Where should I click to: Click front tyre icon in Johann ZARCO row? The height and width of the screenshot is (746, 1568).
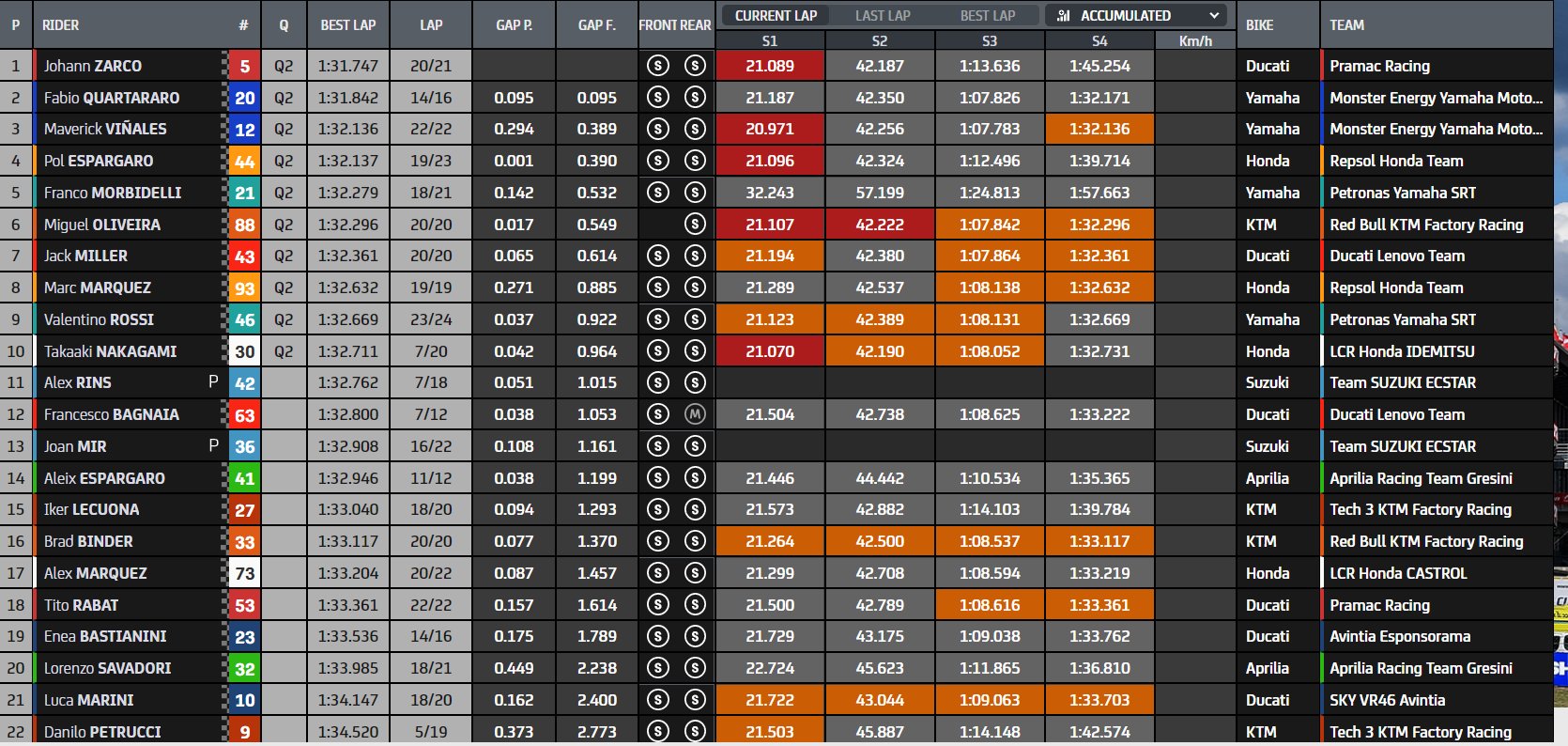coord(658,66)
